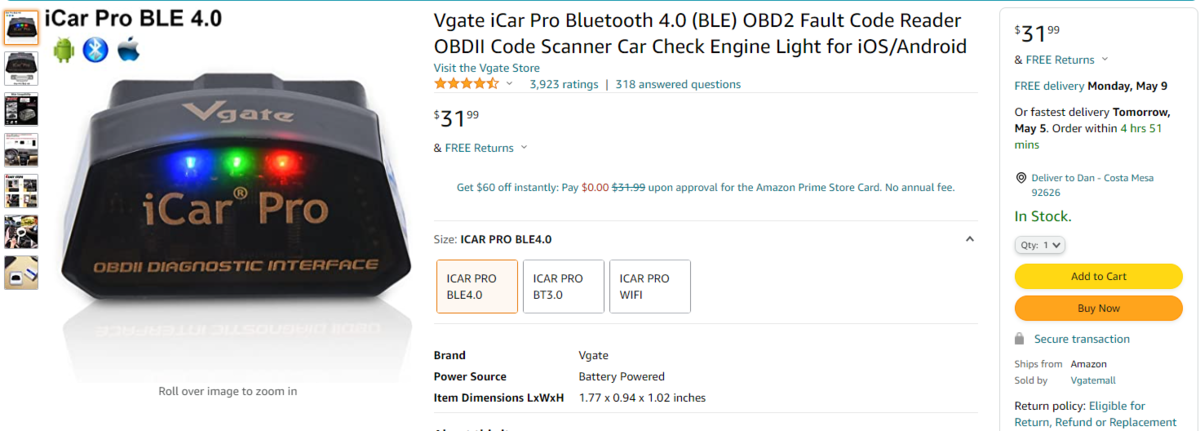This screenshot has height=431, width=1200.
Task: Collapse the Size options chevron
Action: (x=969, y=239)
